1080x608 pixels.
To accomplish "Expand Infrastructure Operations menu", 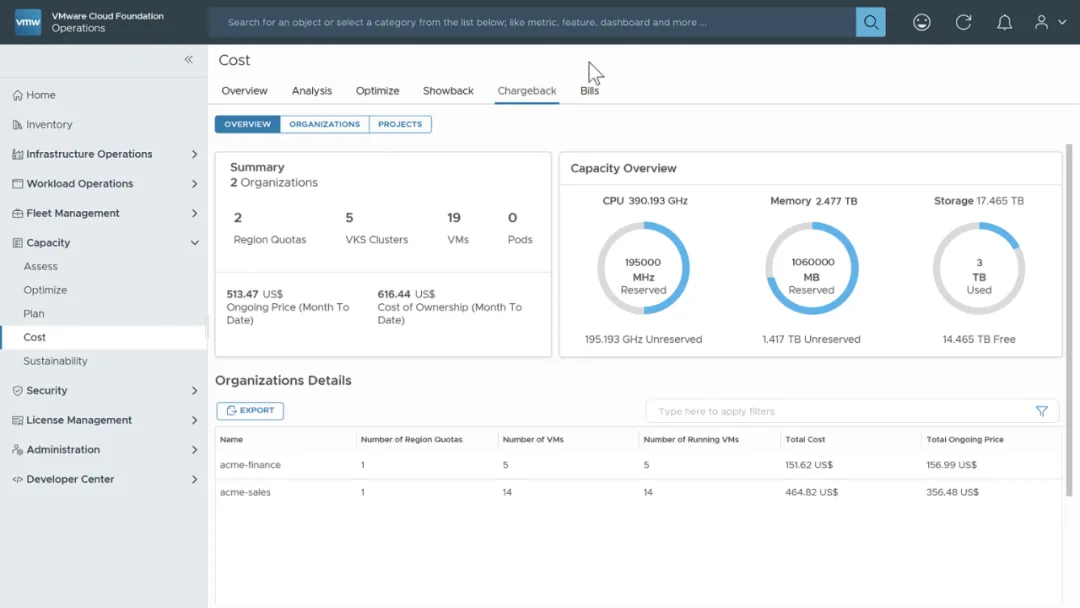I will point(194,154).
